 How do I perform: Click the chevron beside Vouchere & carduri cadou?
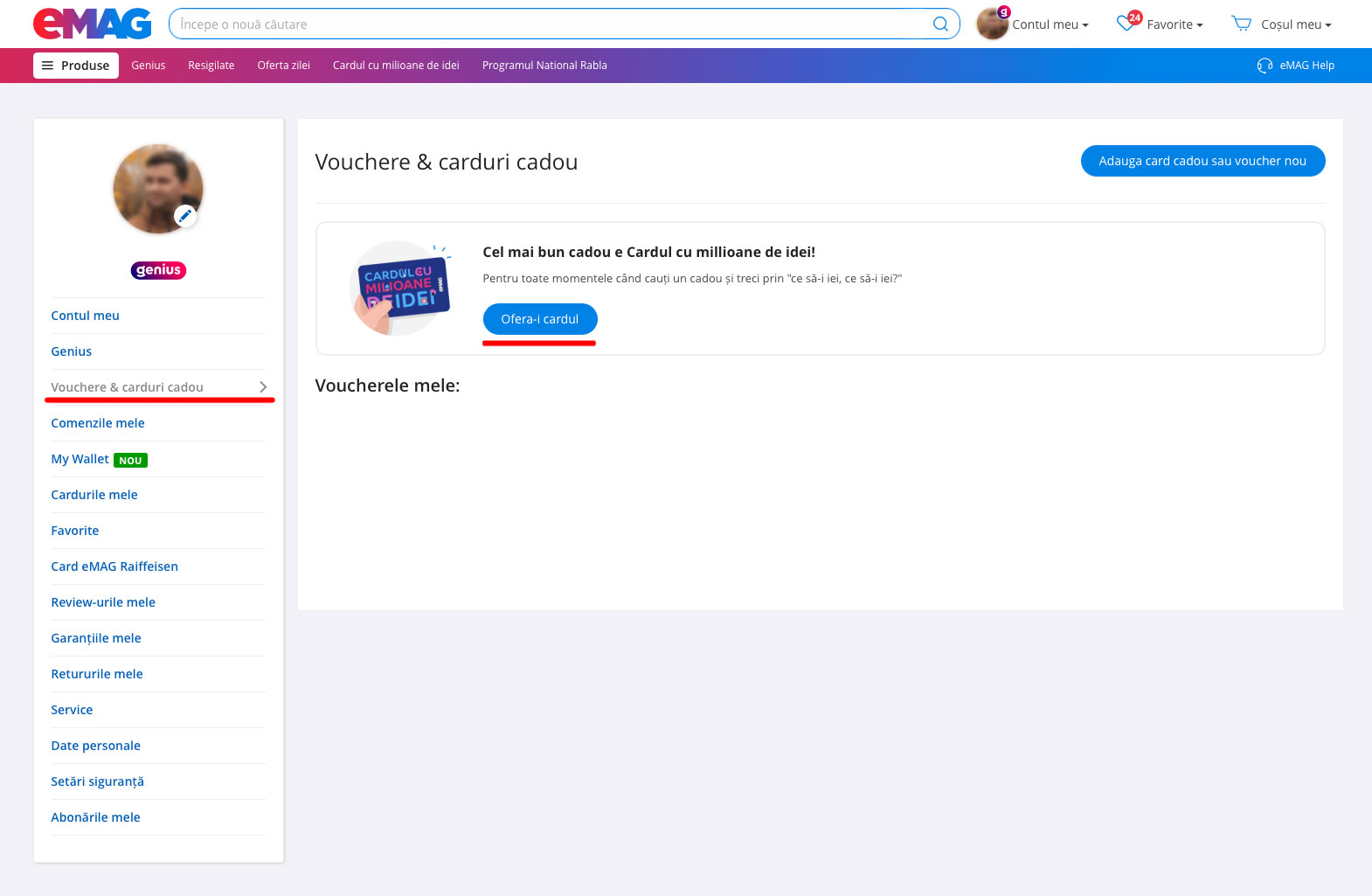pos(262,387)
